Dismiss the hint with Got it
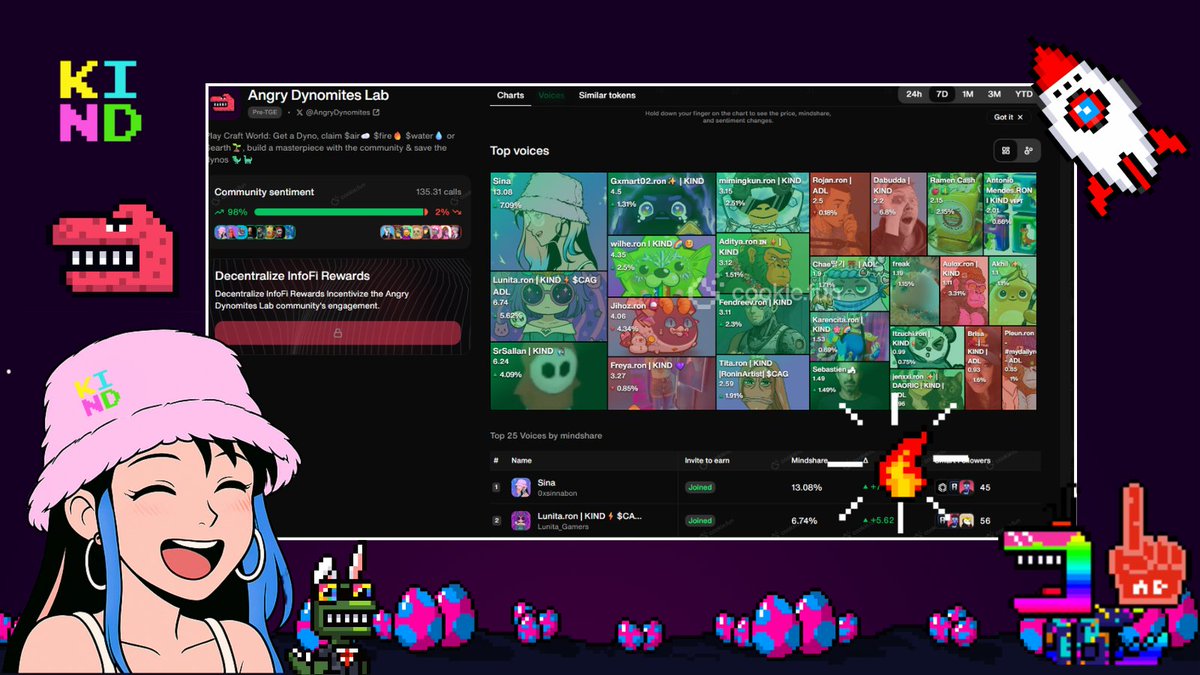The width and height of the screenshot is (1200, 675). tap(1008, 117)
